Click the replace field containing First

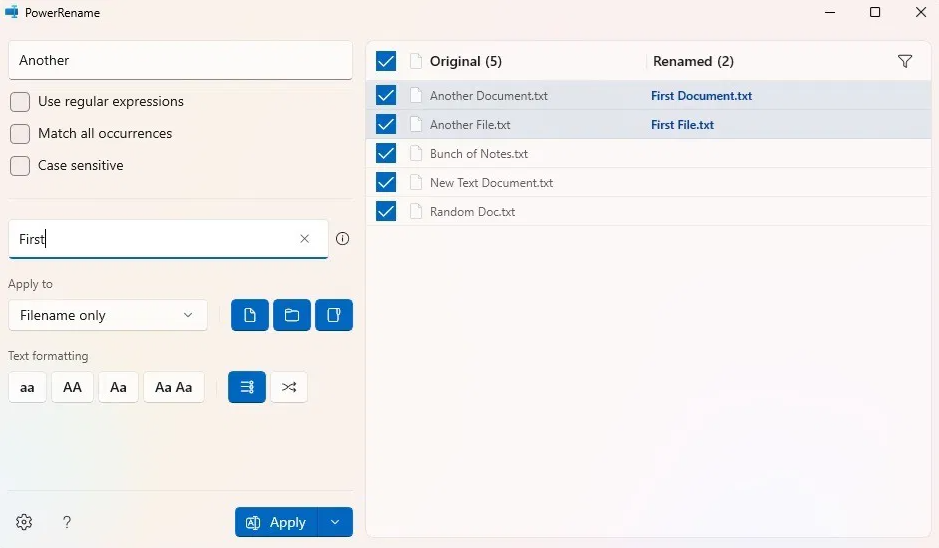tap(168, 239)
